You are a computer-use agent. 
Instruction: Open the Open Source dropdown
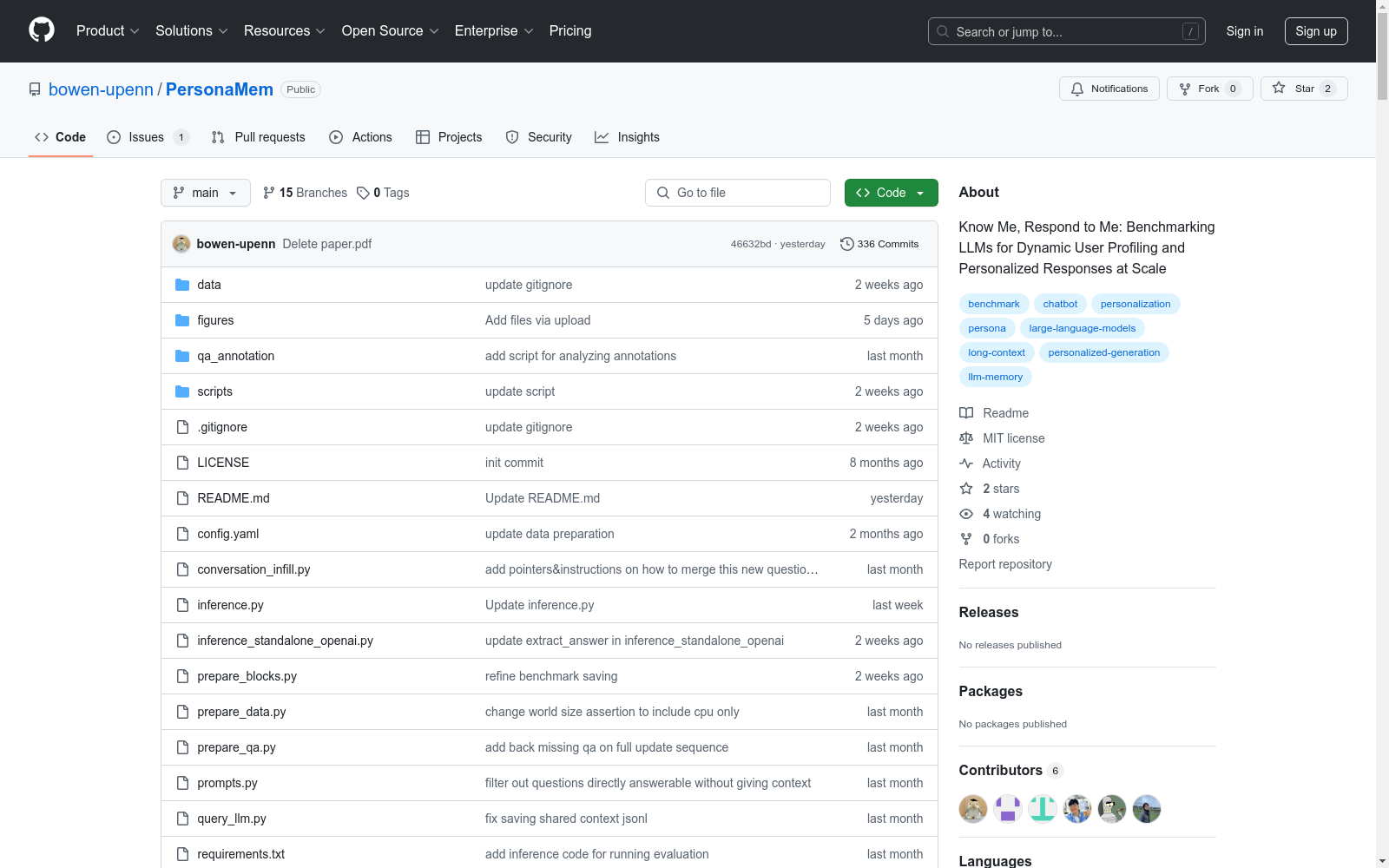391,30
